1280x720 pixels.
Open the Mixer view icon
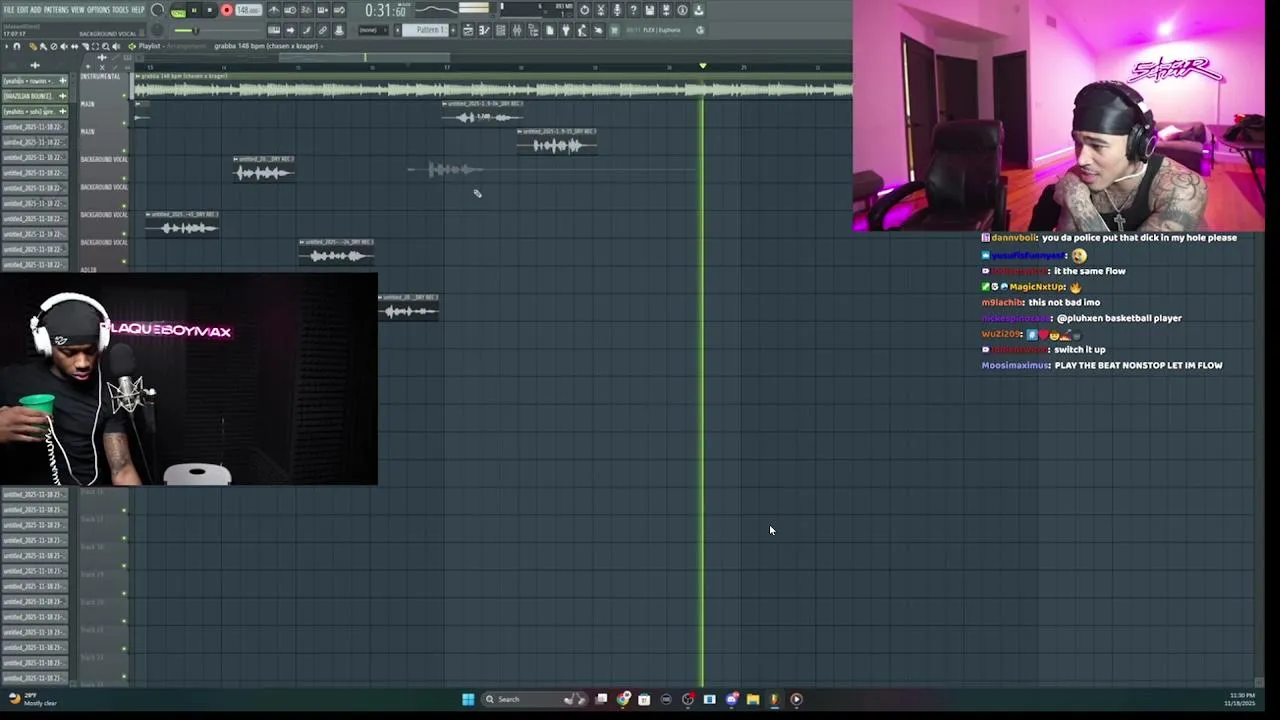click(x=517, y=30)
